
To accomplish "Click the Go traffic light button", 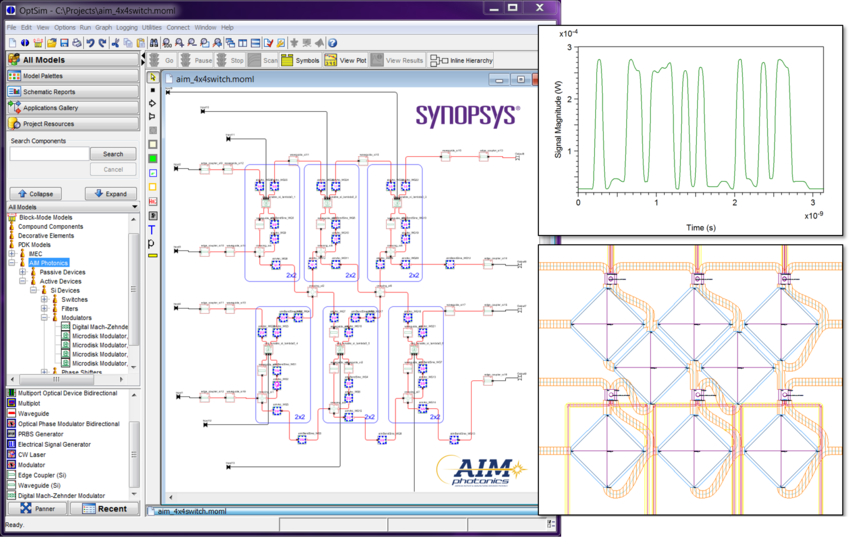I will [x=162, y=60].
